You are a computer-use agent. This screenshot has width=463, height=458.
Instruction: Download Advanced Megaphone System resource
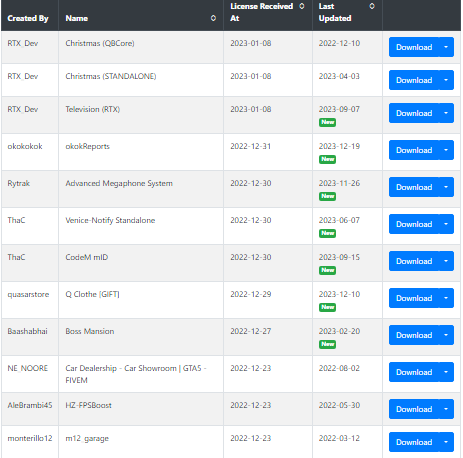pos(414,187)
